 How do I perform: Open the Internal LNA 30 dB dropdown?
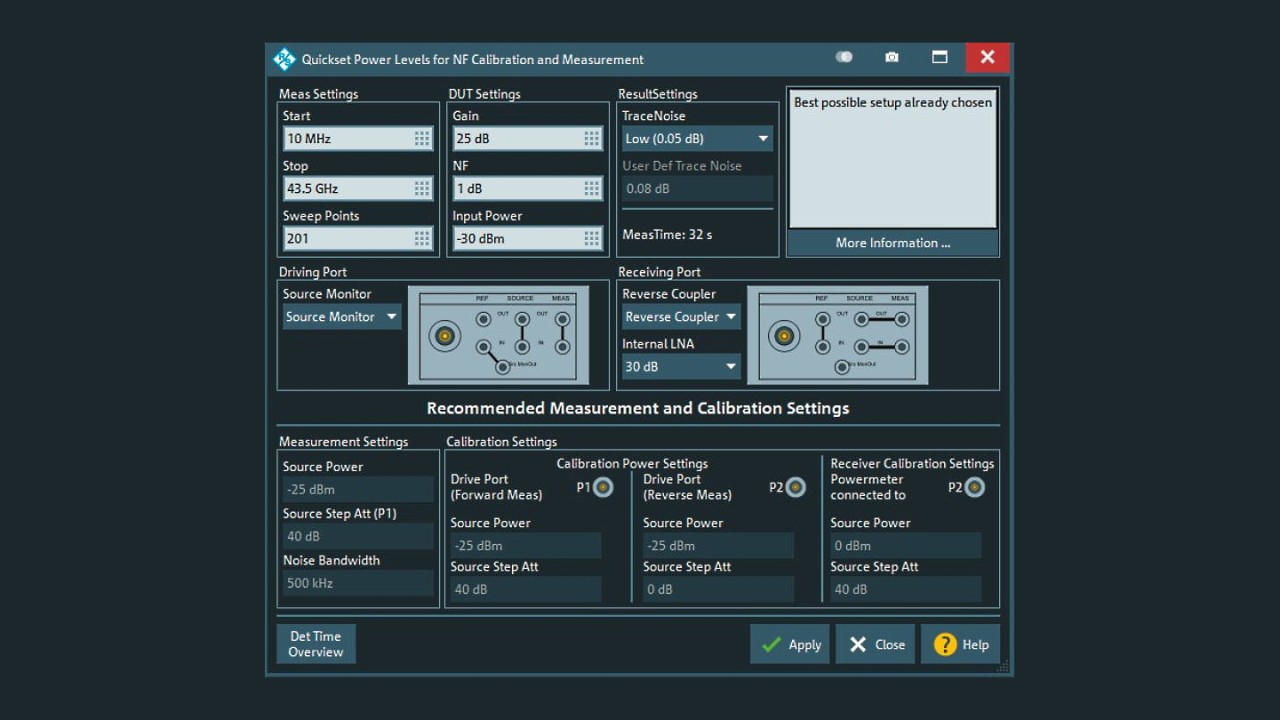[681, 367]
